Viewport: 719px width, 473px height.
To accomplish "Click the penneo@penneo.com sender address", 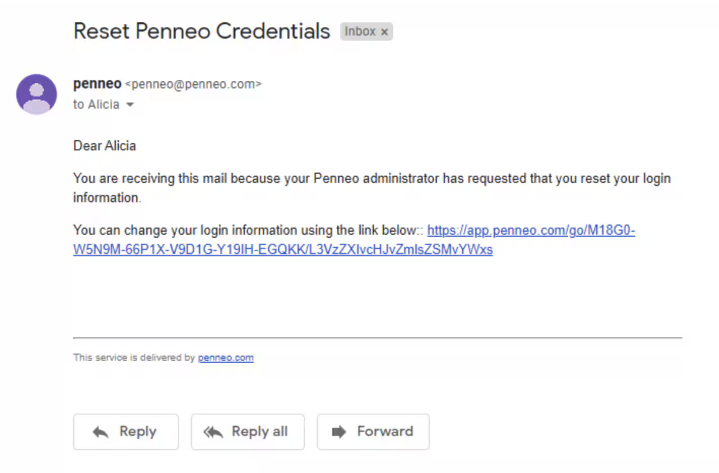I will (x=194, y=84).
